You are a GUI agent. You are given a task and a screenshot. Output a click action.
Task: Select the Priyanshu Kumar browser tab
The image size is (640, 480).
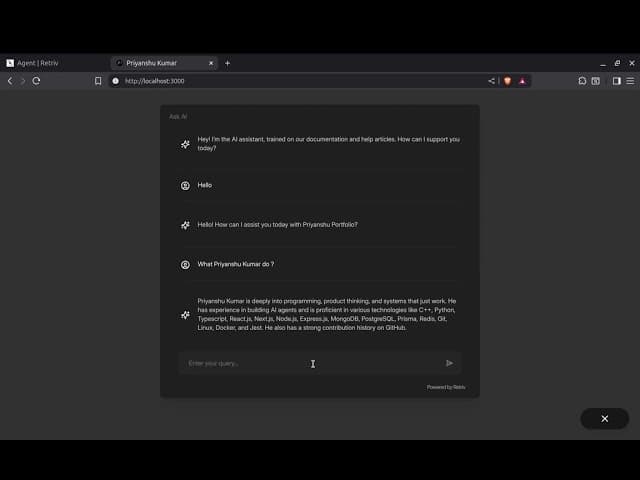[164, 63]
